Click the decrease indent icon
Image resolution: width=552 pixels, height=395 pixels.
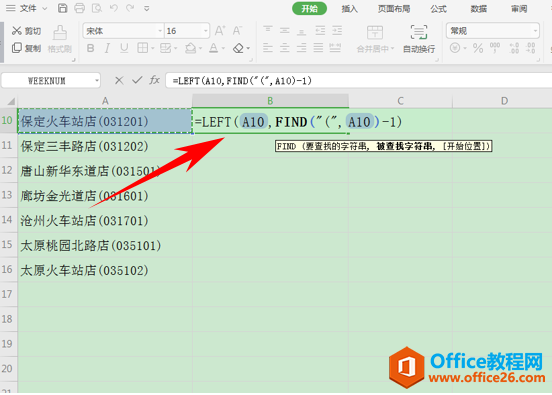tap(320, 30)
